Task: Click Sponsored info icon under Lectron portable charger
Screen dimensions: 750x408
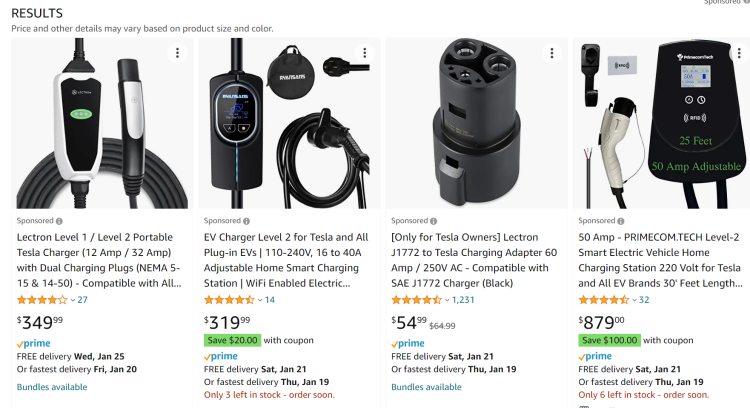Action: coord(59,221)
